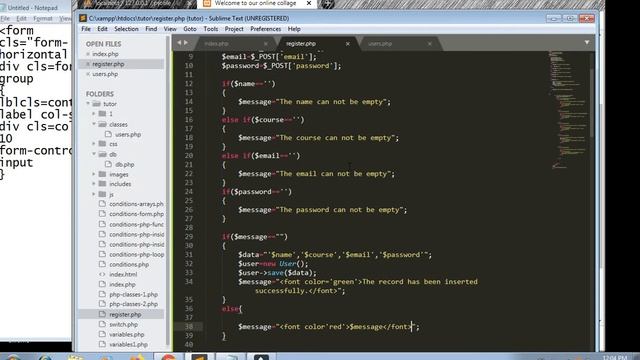
Task: Open switch.php in the sidebar
Action: [123, 324]
